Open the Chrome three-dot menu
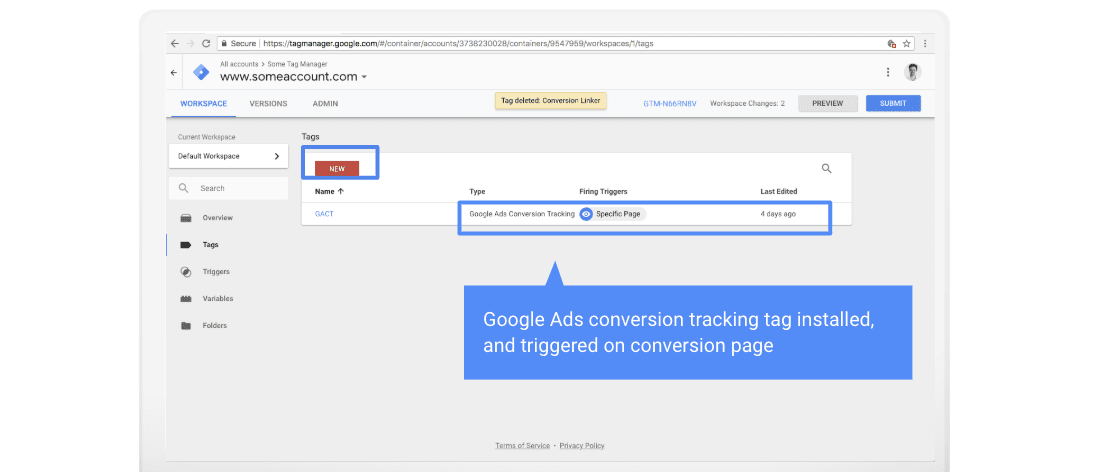Viewport: 1114px width, 472px height. tap(925, 43)
